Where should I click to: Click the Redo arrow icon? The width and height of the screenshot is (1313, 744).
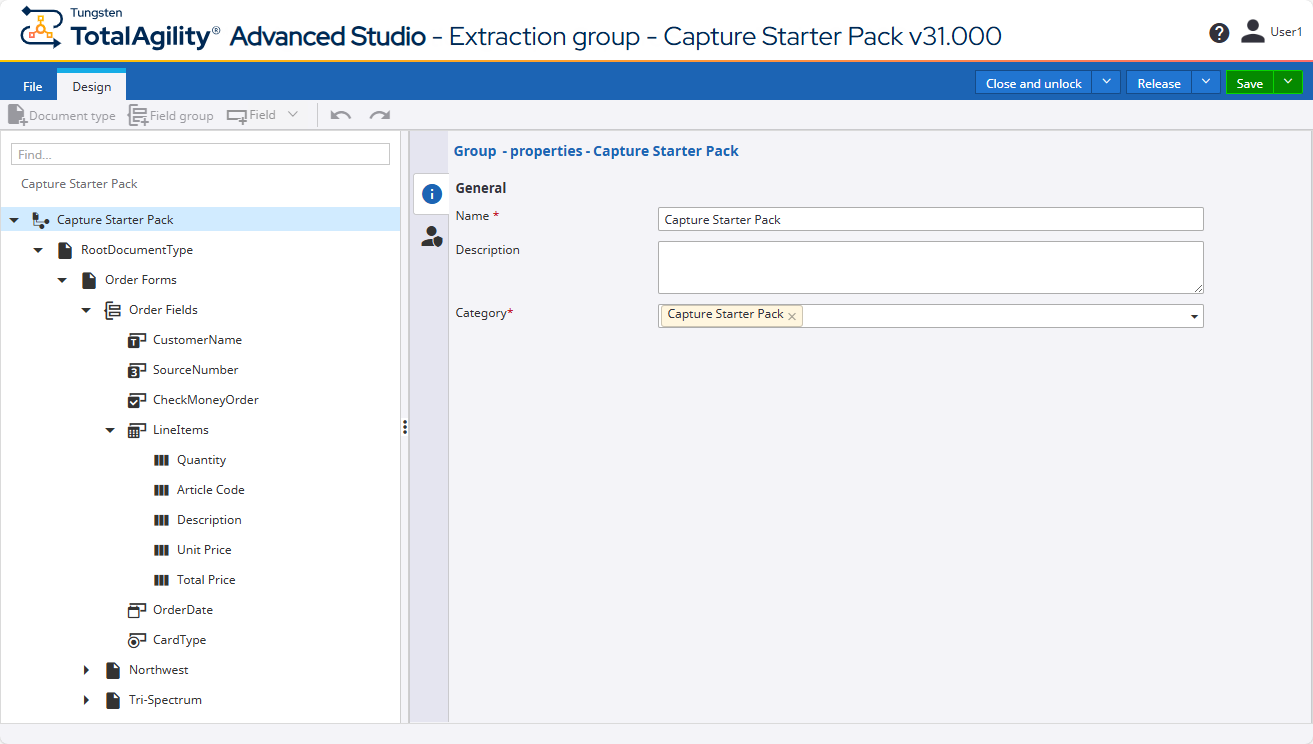[378, 115]
